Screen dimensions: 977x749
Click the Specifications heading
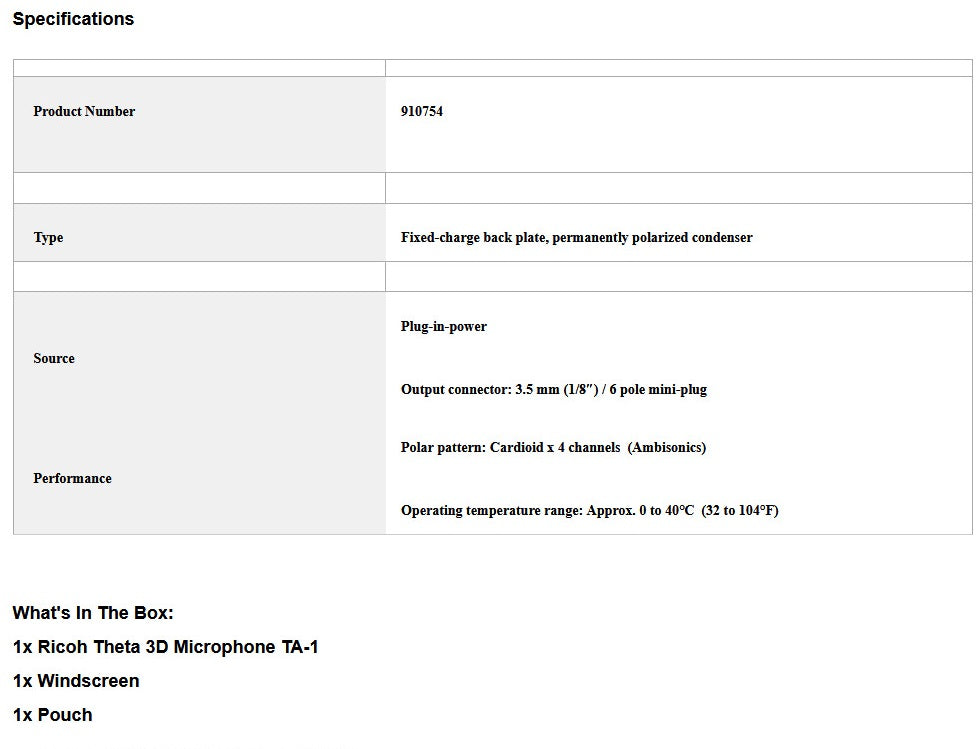click(73, 19)
